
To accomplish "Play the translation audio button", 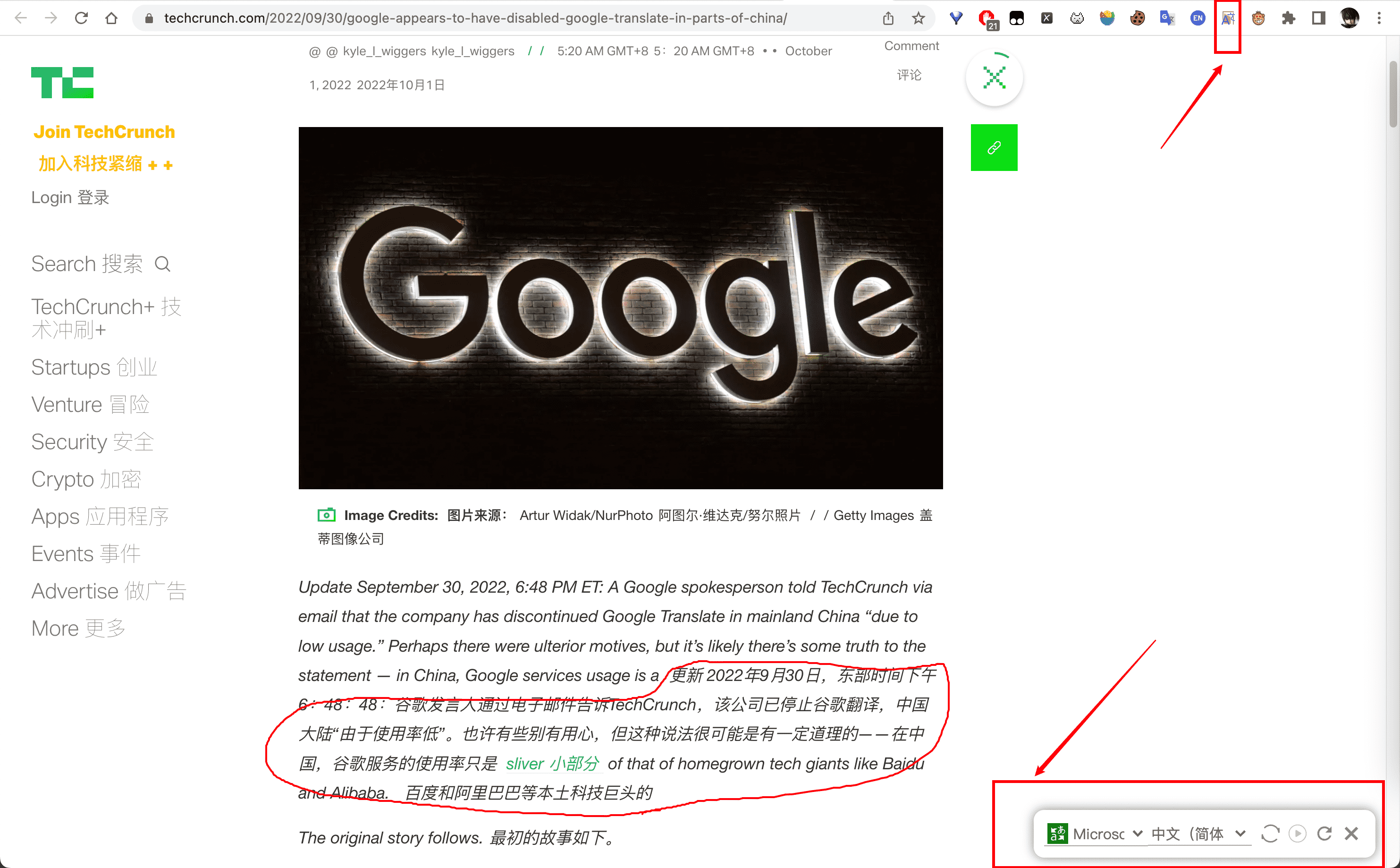I will tap(1297, 834).
